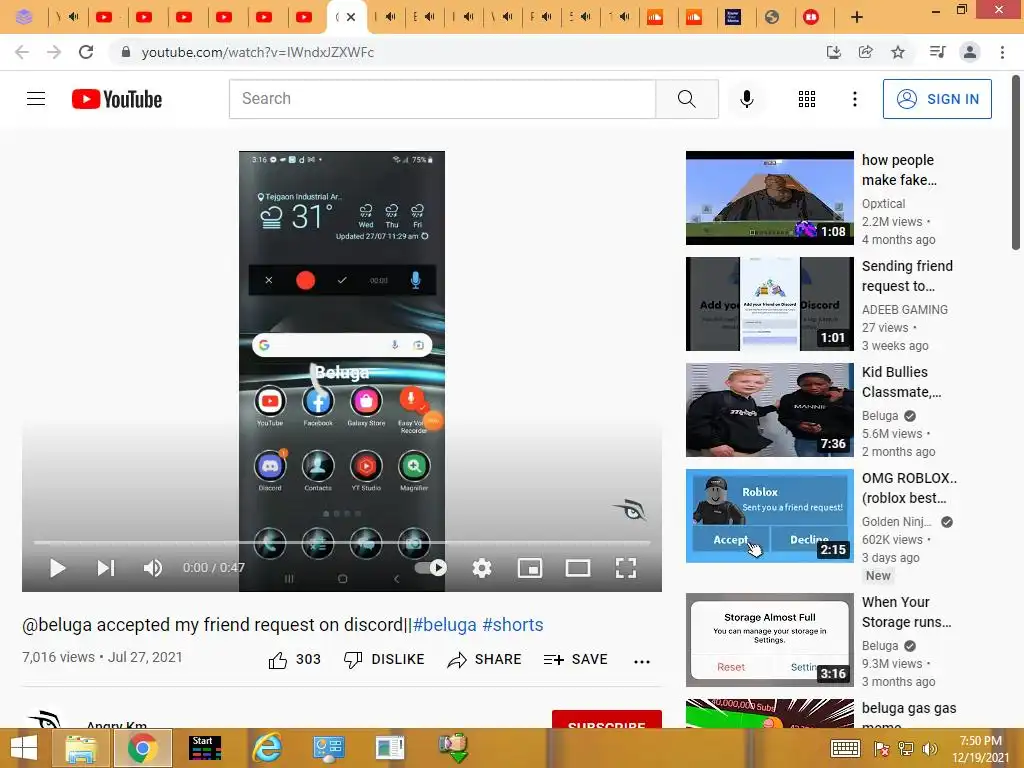The image size is (1024, 768).
Task: Open YouTube settings three-dot menu
Action: click(x=854, y=99)
